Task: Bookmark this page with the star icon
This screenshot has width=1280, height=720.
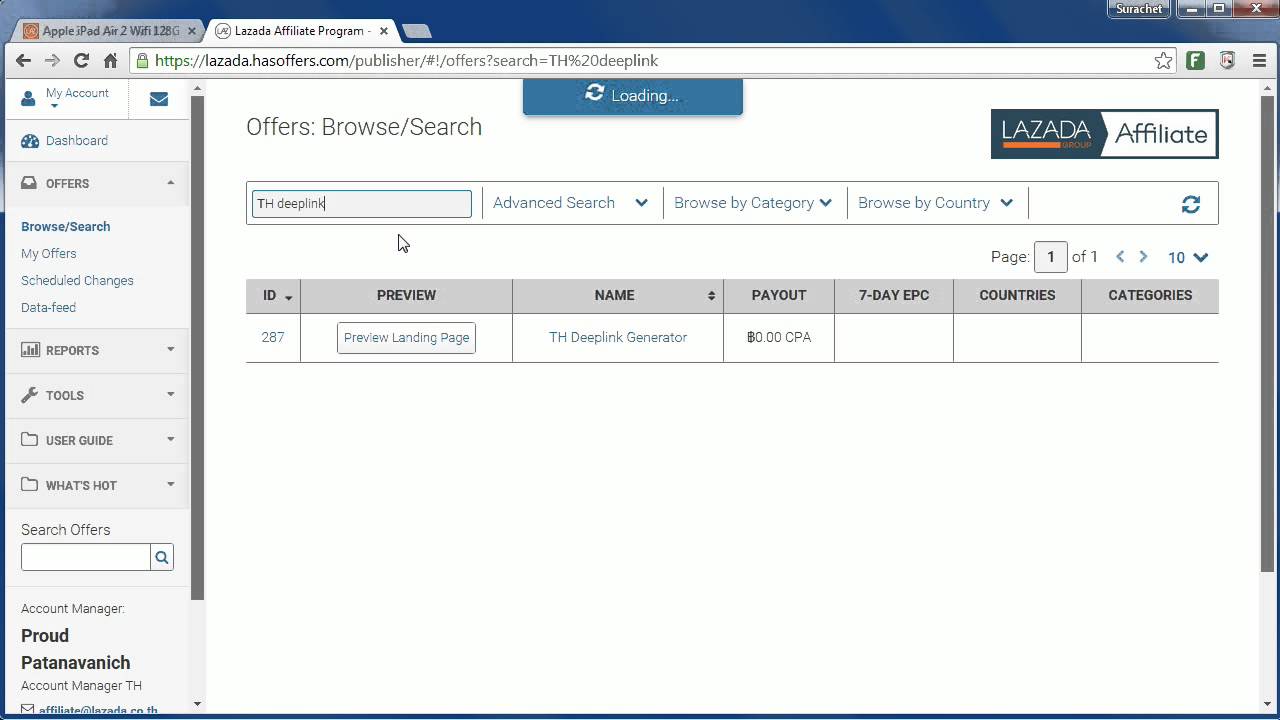Action: pos(1163,61)
